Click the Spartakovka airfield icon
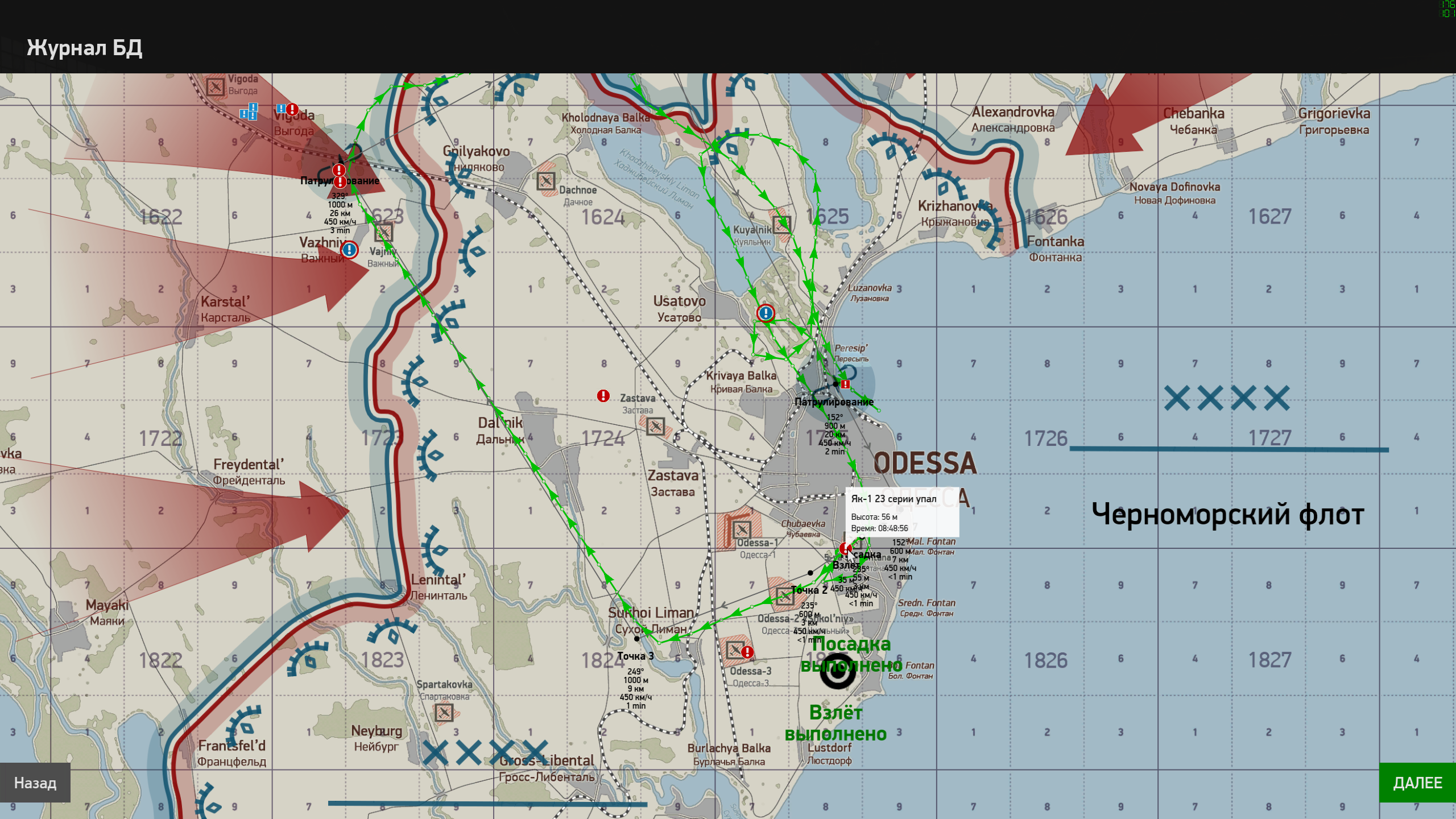 click(444, 712)
